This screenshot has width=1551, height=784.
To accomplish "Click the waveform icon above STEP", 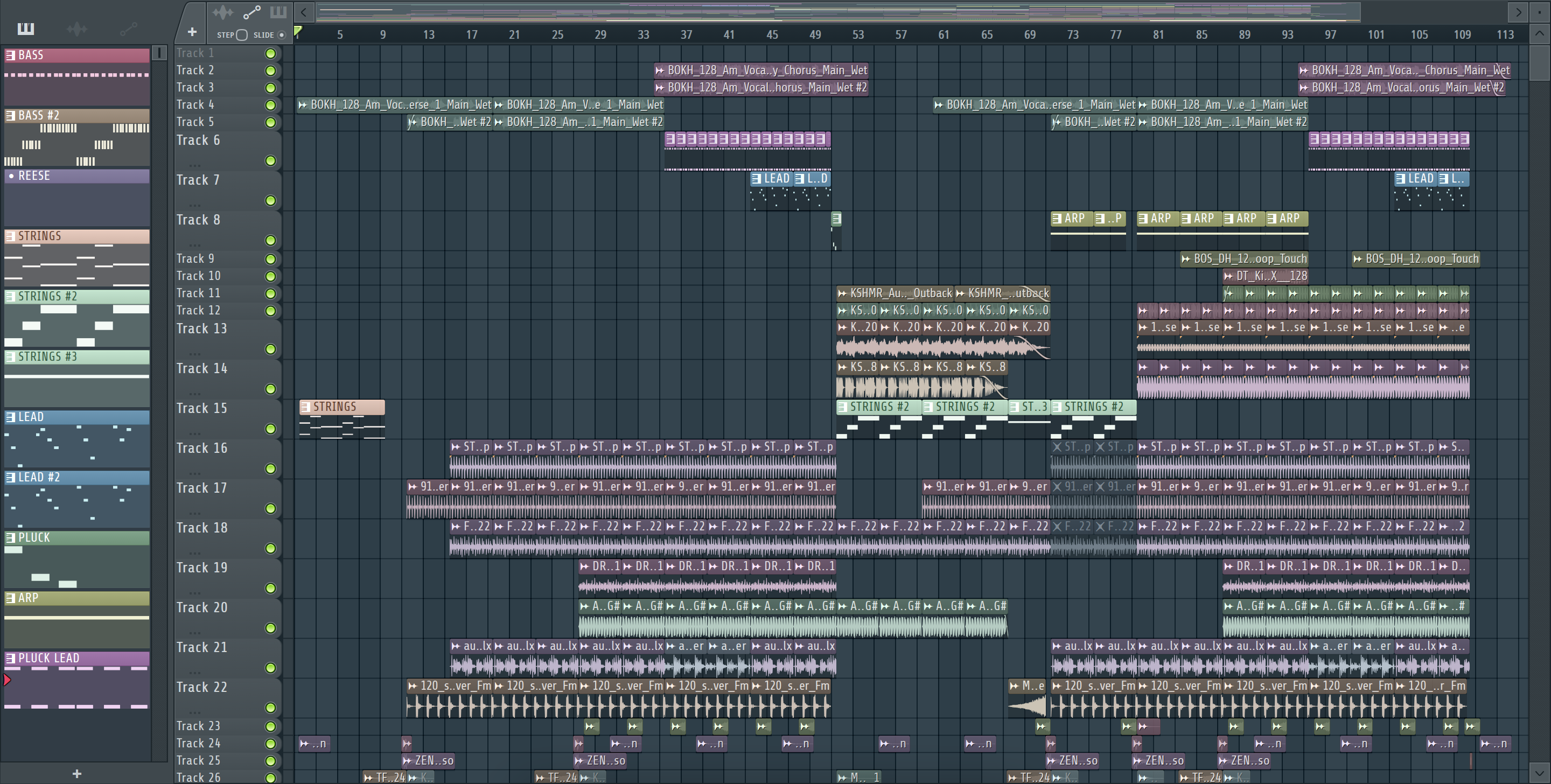I will [x=223, y=12].
